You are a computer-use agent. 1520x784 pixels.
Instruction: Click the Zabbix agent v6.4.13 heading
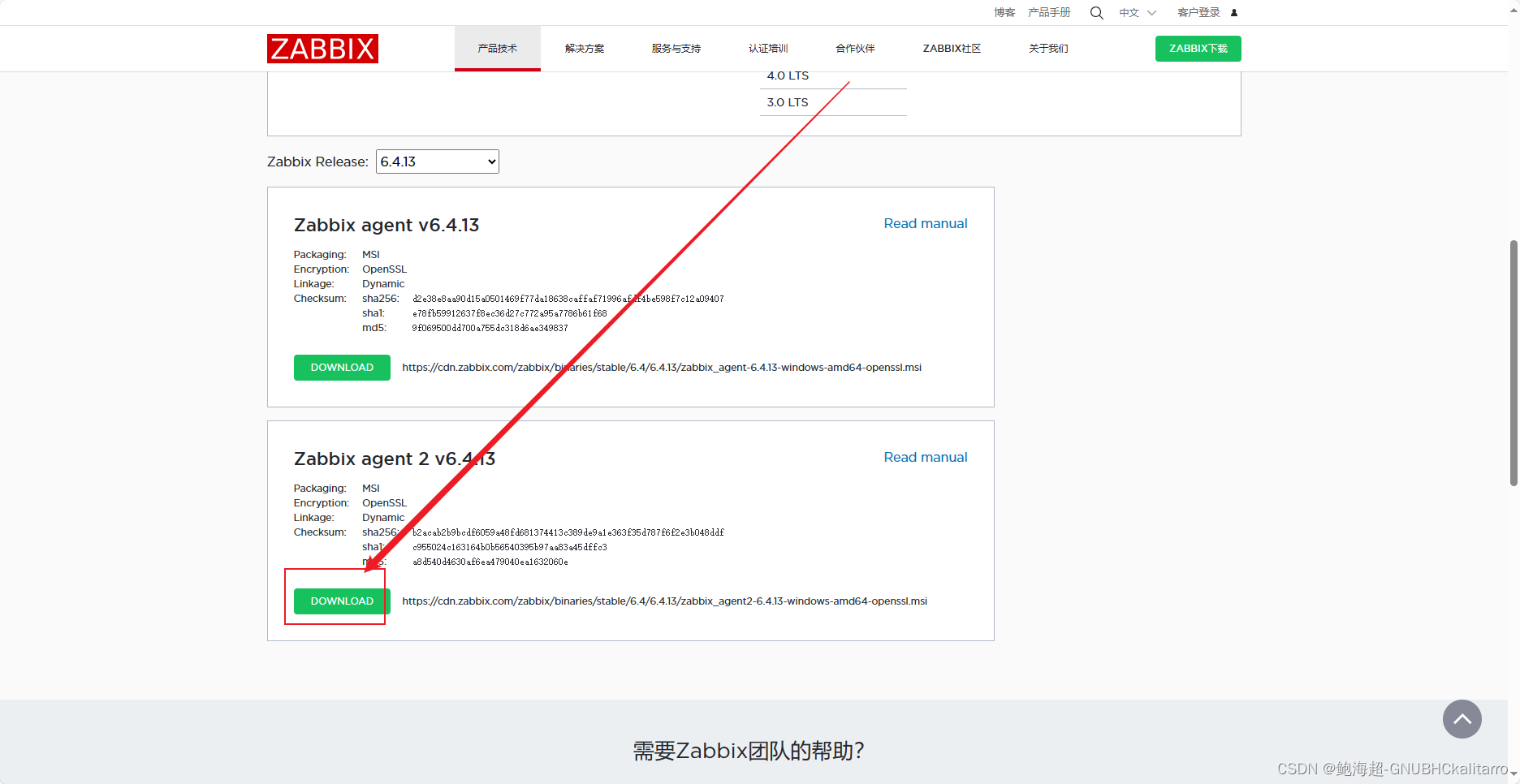pyautogui.click(x=386, y=225)
